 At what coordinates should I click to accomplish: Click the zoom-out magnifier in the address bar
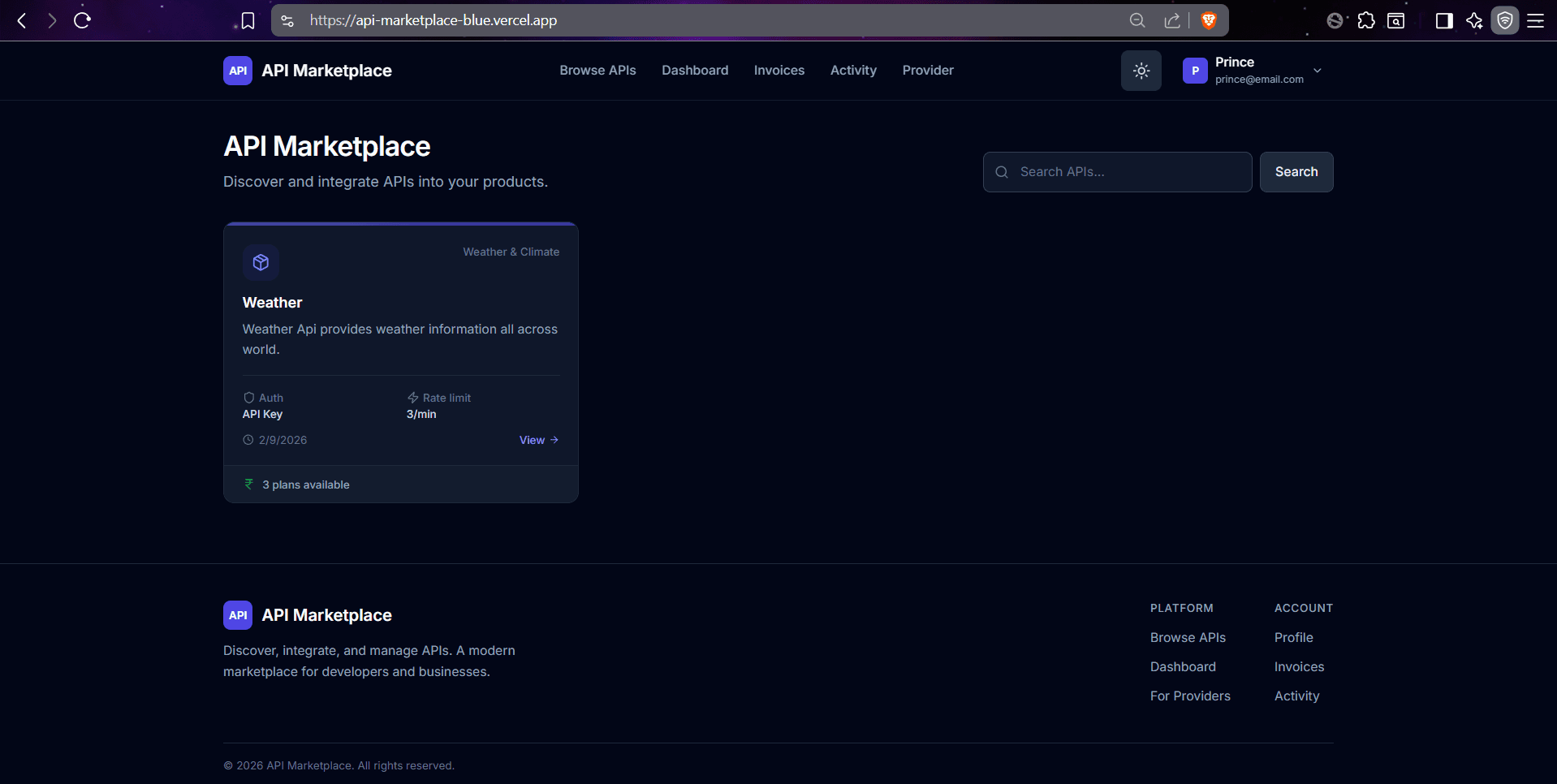1136,20
